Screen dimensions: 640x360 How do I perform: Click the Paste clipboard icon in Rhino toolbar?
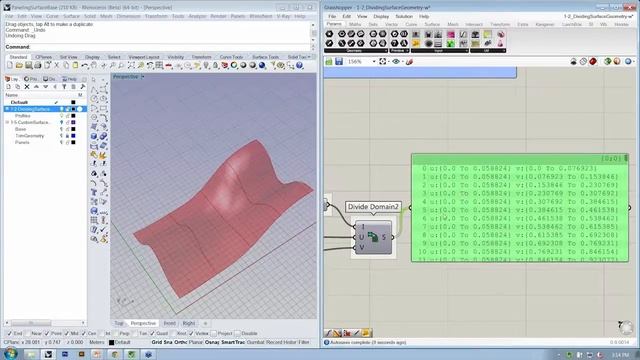[x=75, y=65]
